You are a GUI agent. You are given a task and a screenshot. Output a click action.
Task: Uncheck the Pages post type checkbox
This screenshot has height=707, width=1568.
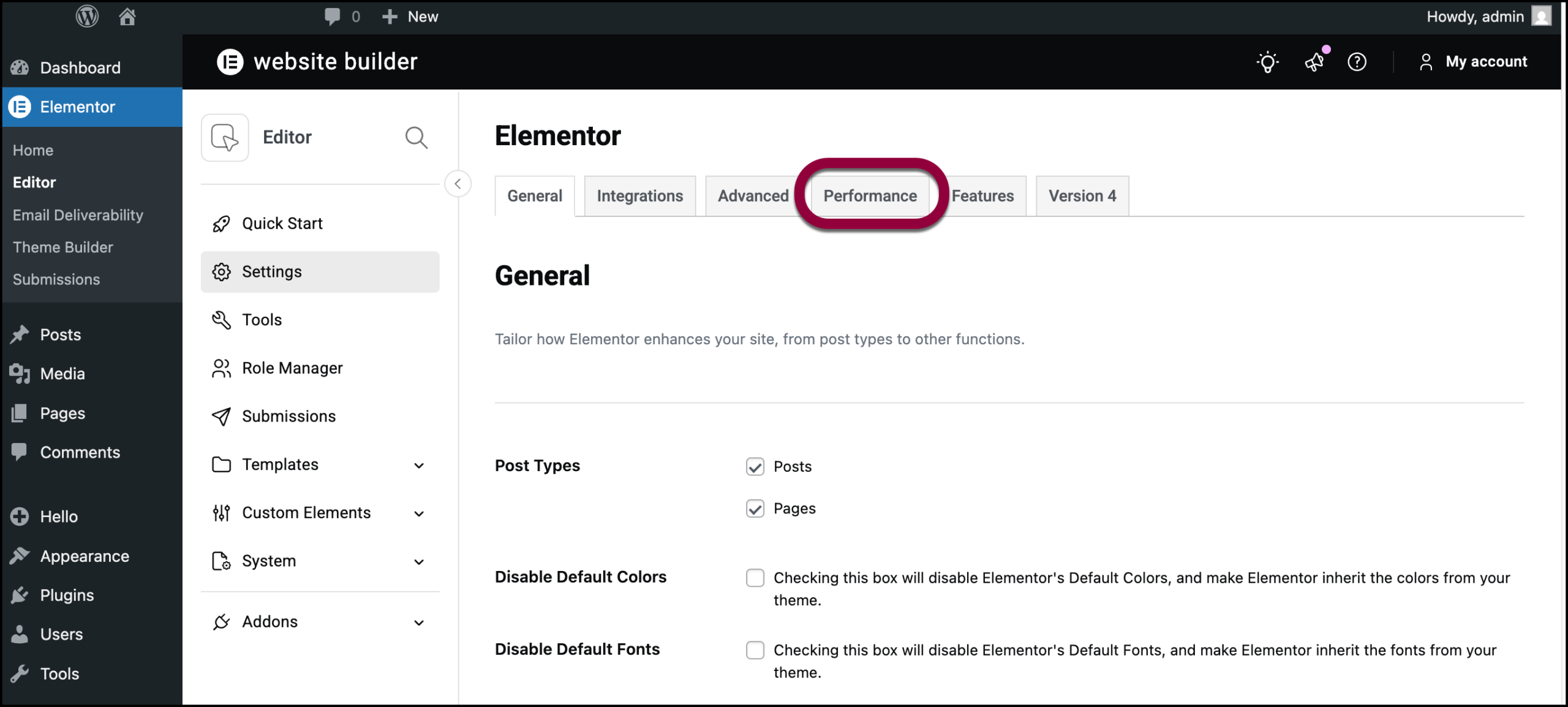[755, 509]
